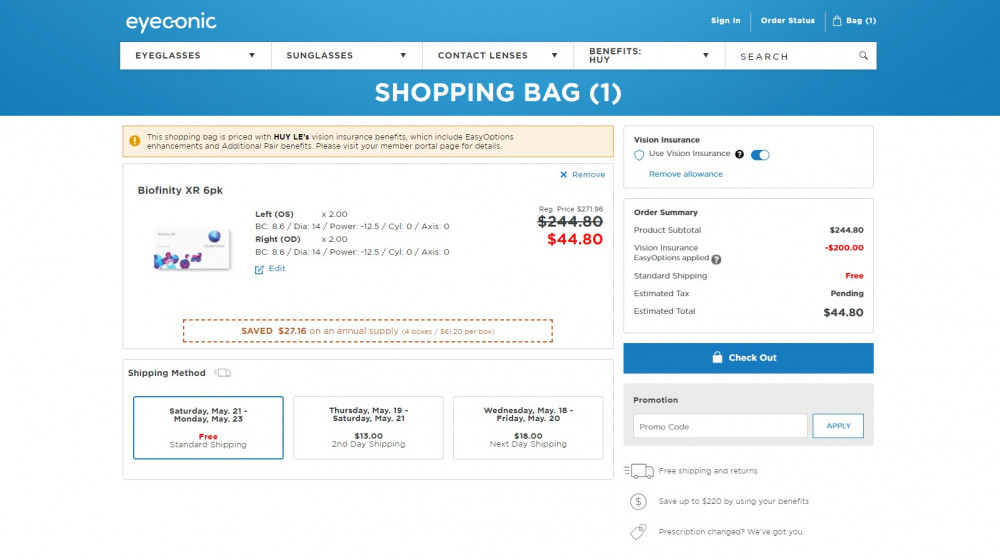This screenshot has width=1000, height=560.
Task: Click the SAVED $27.16 annual supply banner
Action: pos(368,331)
